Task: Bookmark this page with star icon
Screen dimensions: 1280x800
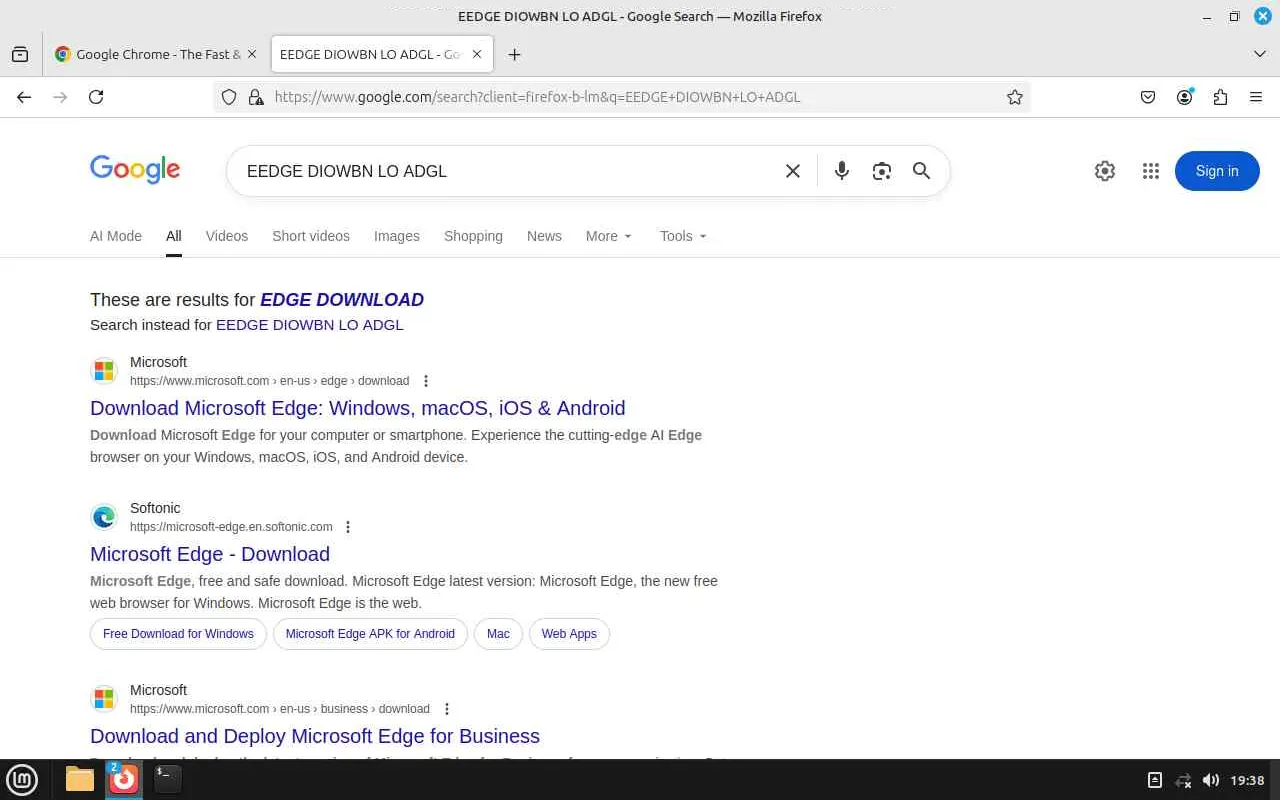Action: [x=1015, y=97]
